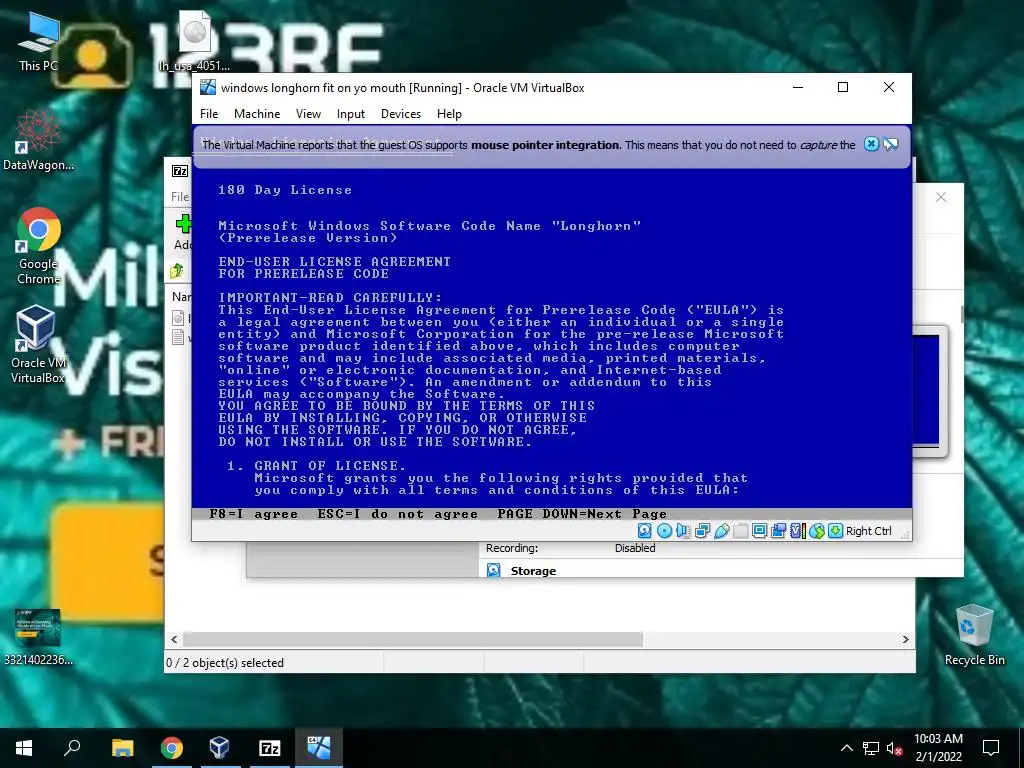Open the Action Center notifications icon
The image size is (1024, 768).
[991, 748]
